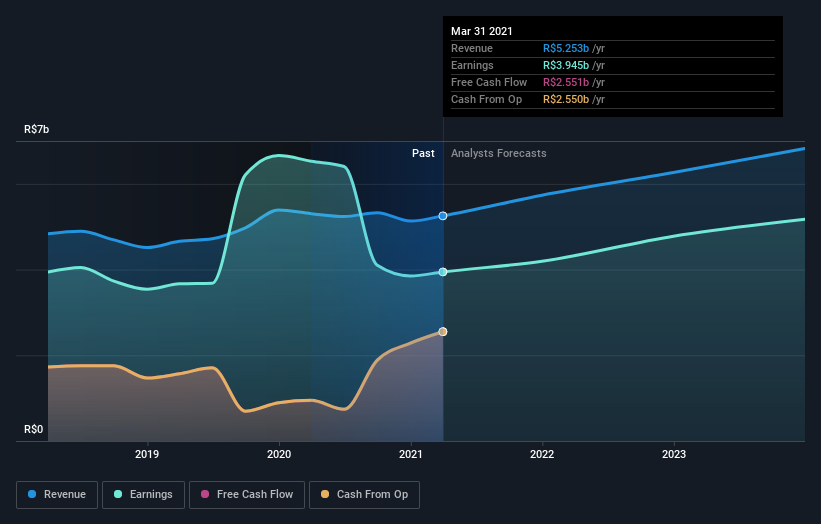Click the 2019 x-axis label
Screen dimensions: 821x524
click(147, 454)
